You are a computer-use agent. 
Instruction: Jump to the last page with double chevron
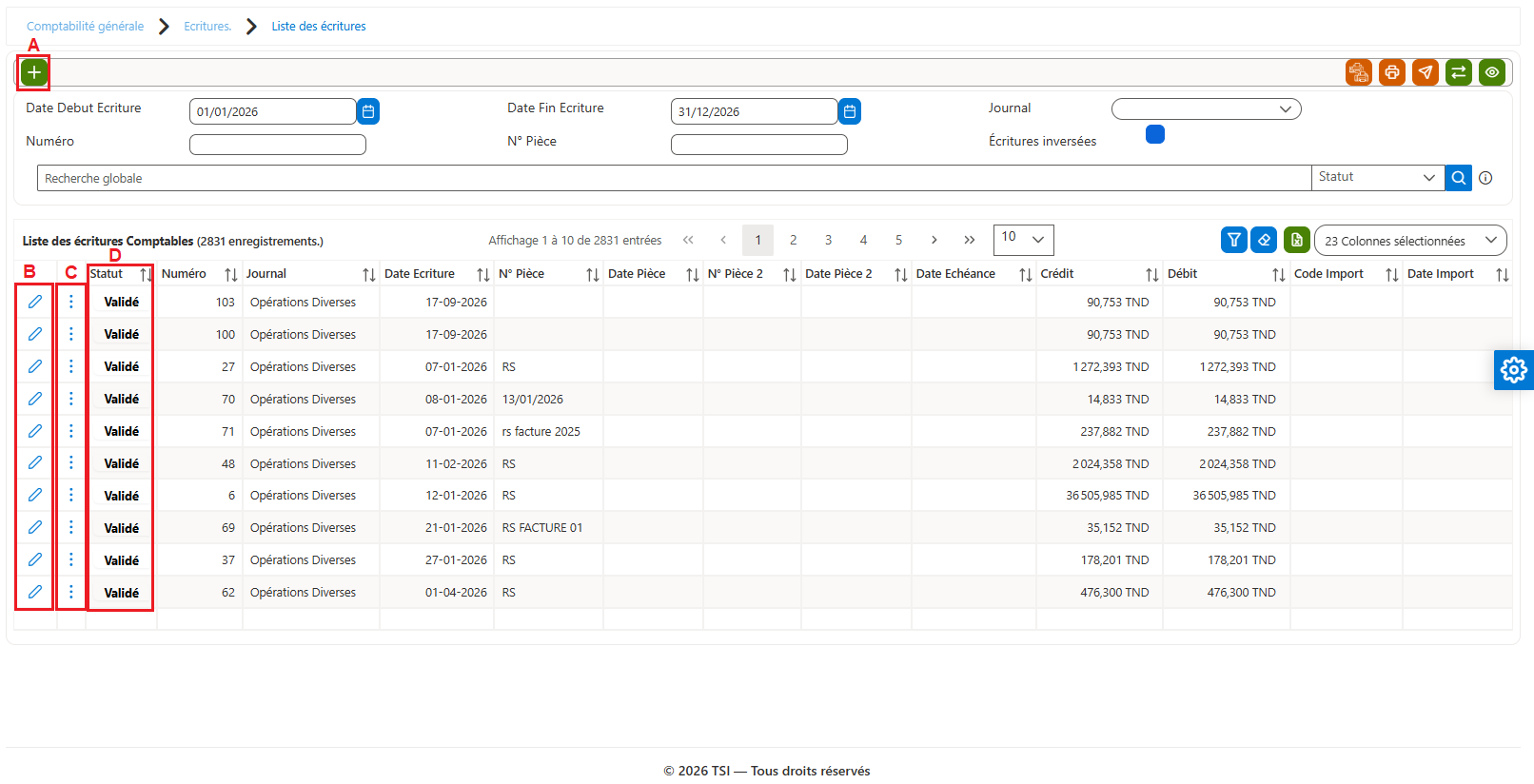[969, 240]
